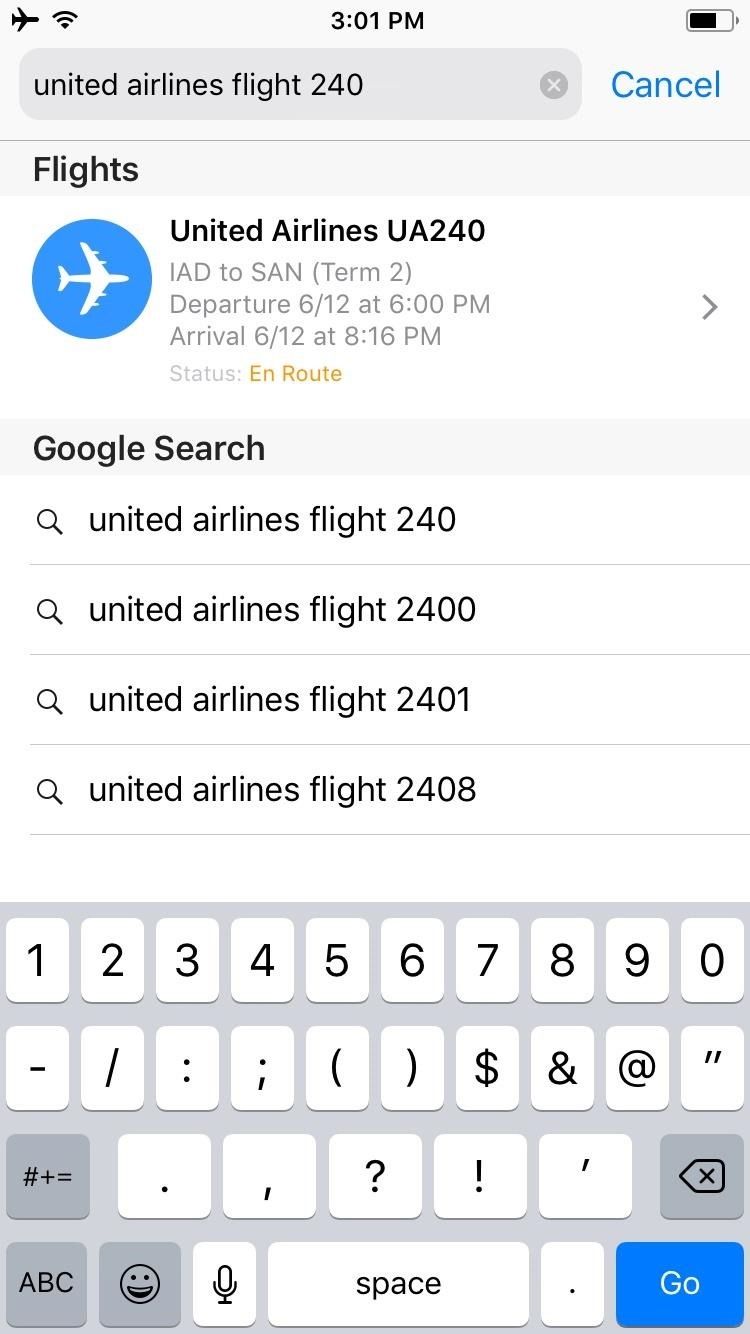750x1334 pixels.
Task: Switch to the #+= symbols keyboard
Action: tap(47, 1176)
